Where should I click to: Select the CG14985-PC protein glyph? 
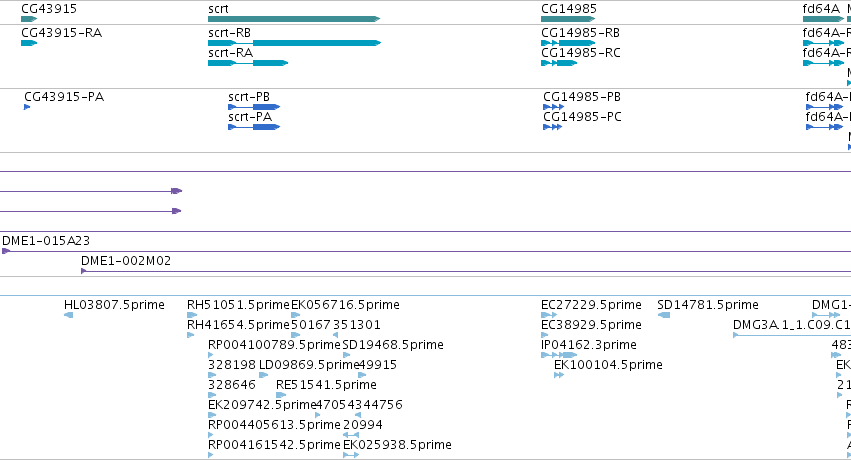(x=552, y=127)
